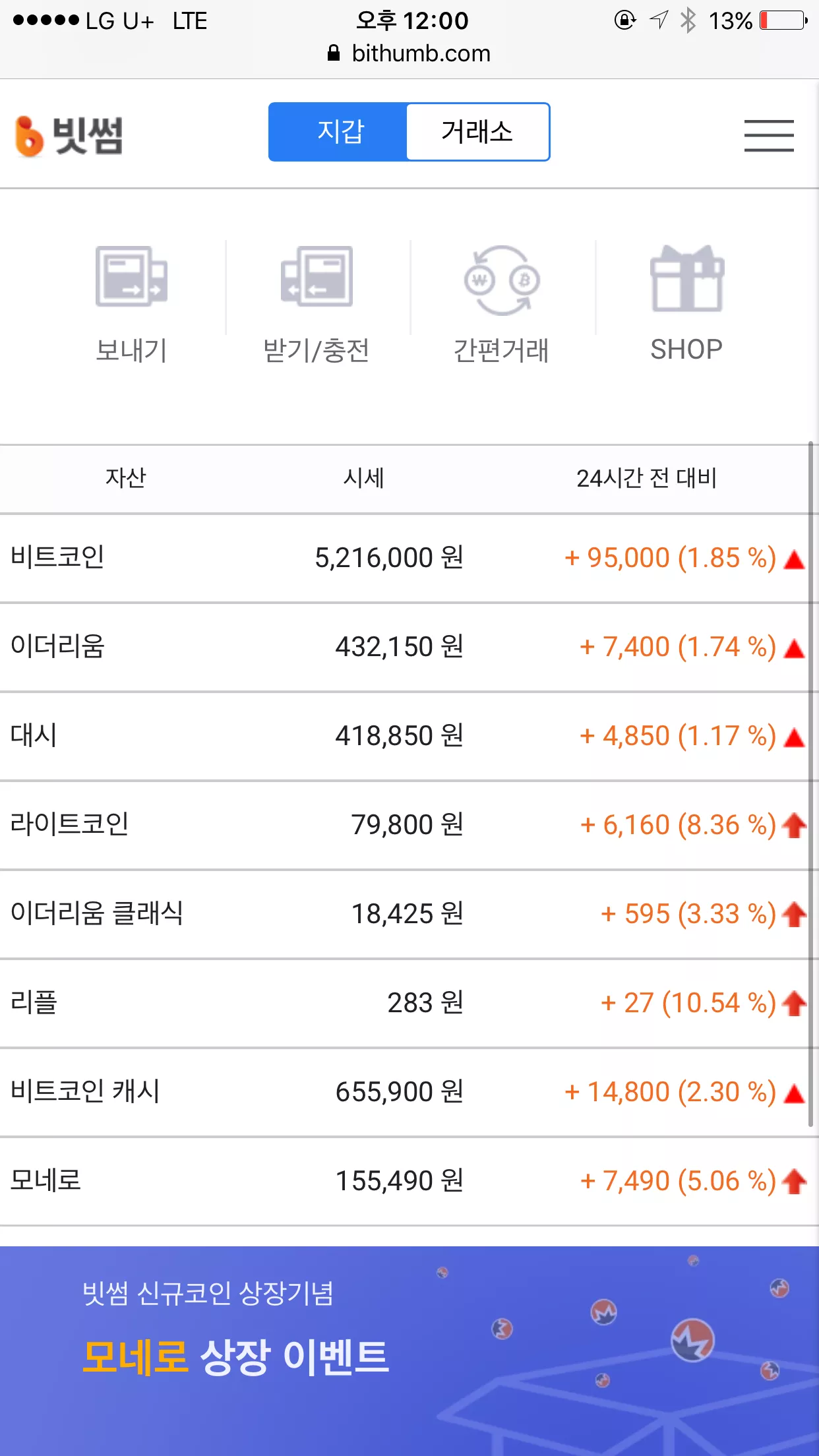Viewport: 819px width, 1456px height.
Task: Tap the bithumb.com address bar
Action: coord(409,53)
